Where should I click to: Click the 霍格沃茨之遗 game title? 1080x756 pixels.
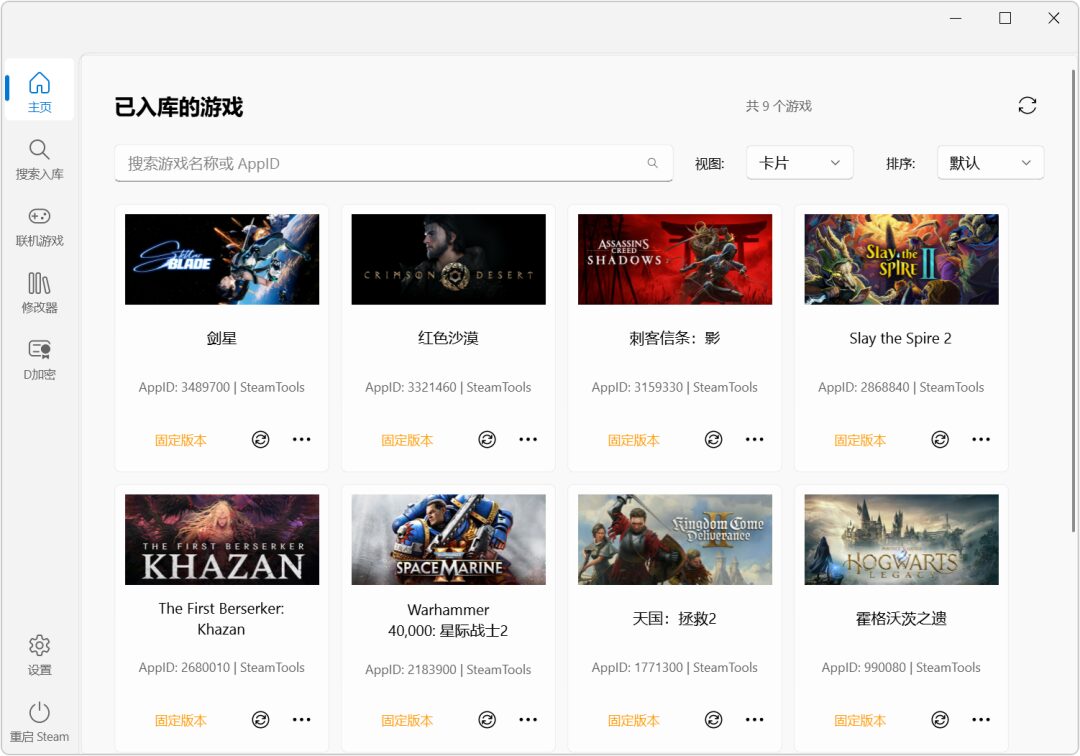(x=902, y=618)
